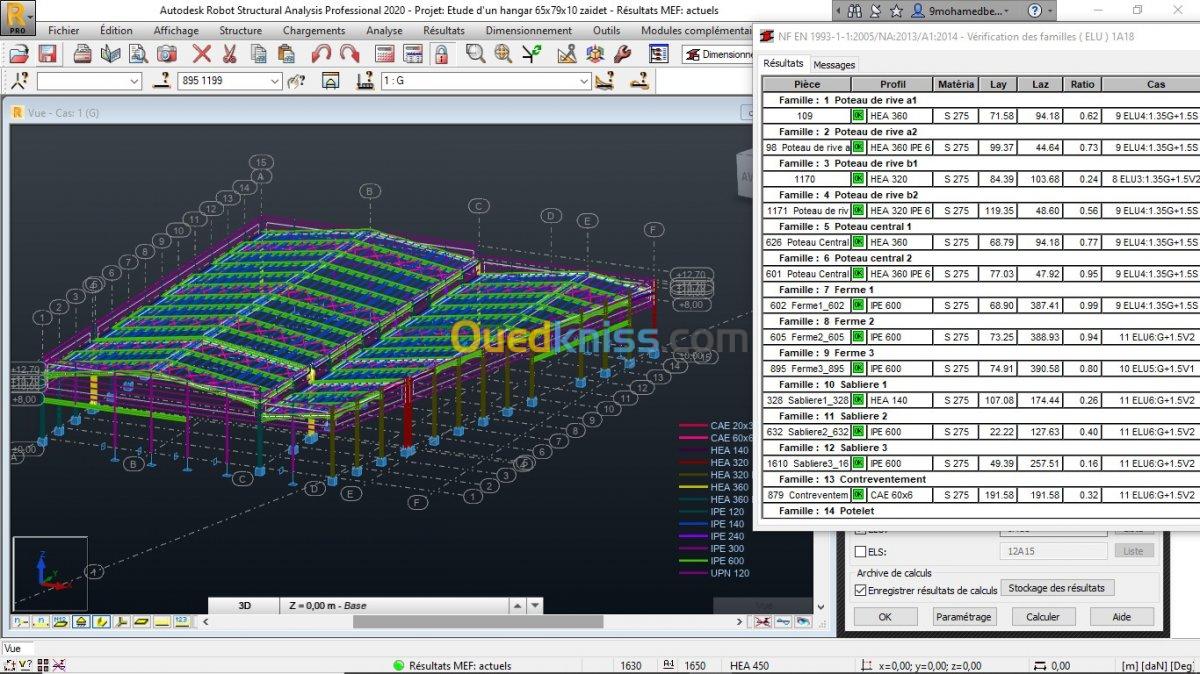The height and width of the screenshot is (674, 1200).
Task: Click the Ratio column header
Action: (x=1082, y=84)
